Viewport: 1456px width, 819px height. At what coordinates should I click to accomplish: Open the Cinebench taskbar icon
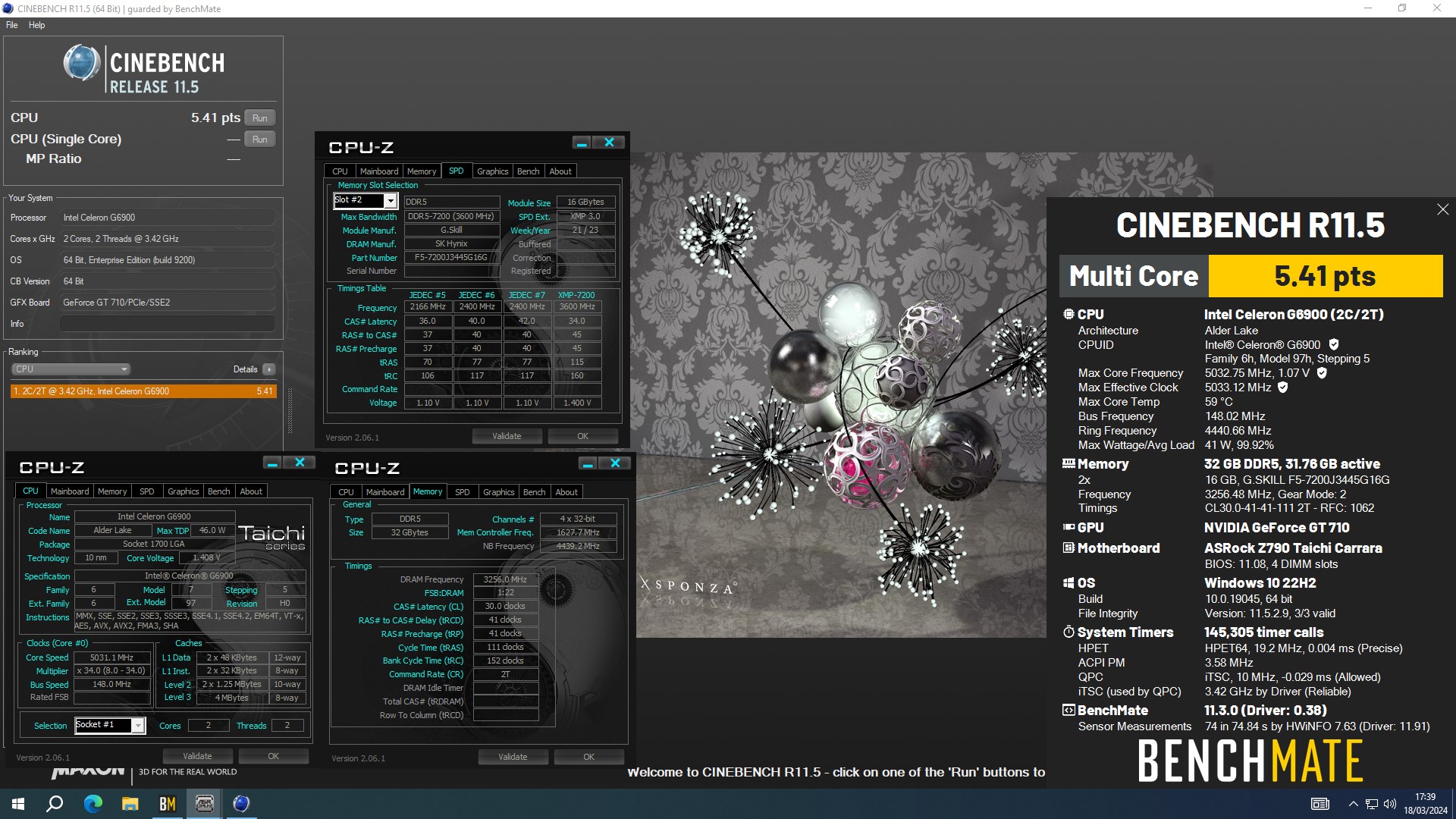(x=241, y=804)
